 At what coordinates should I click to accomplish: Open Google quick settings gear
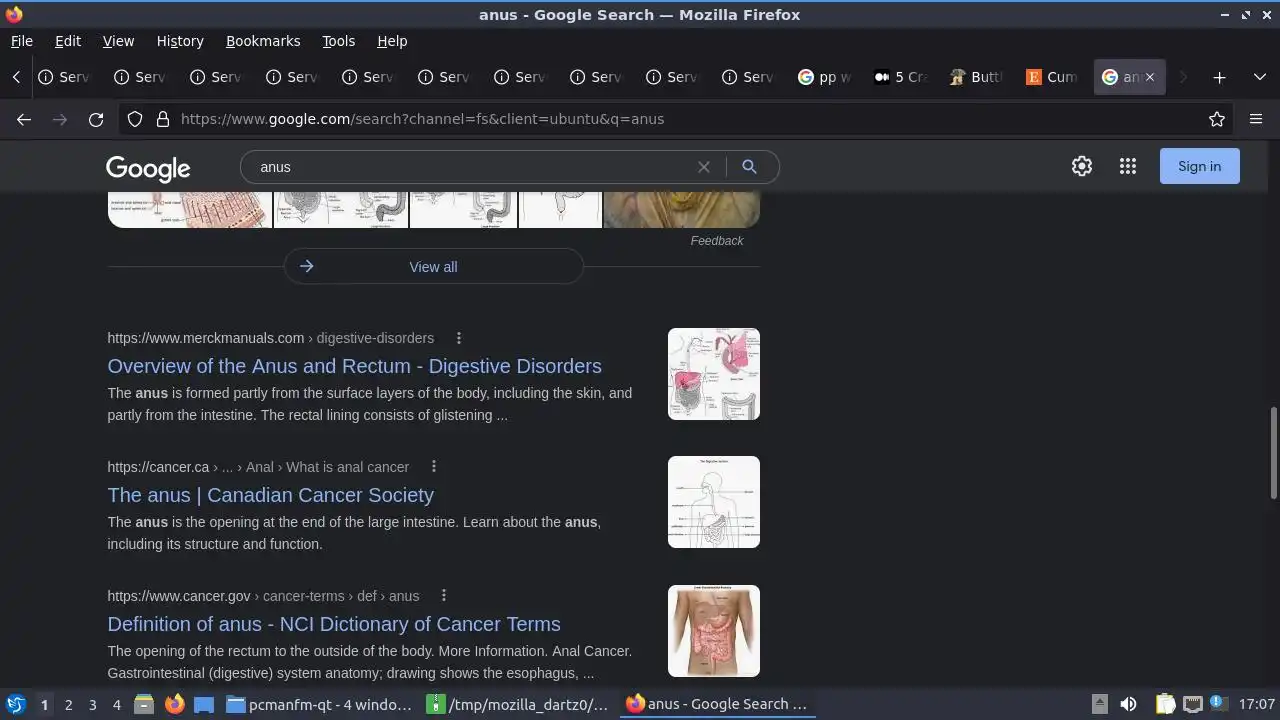[x=1082, y=166]
